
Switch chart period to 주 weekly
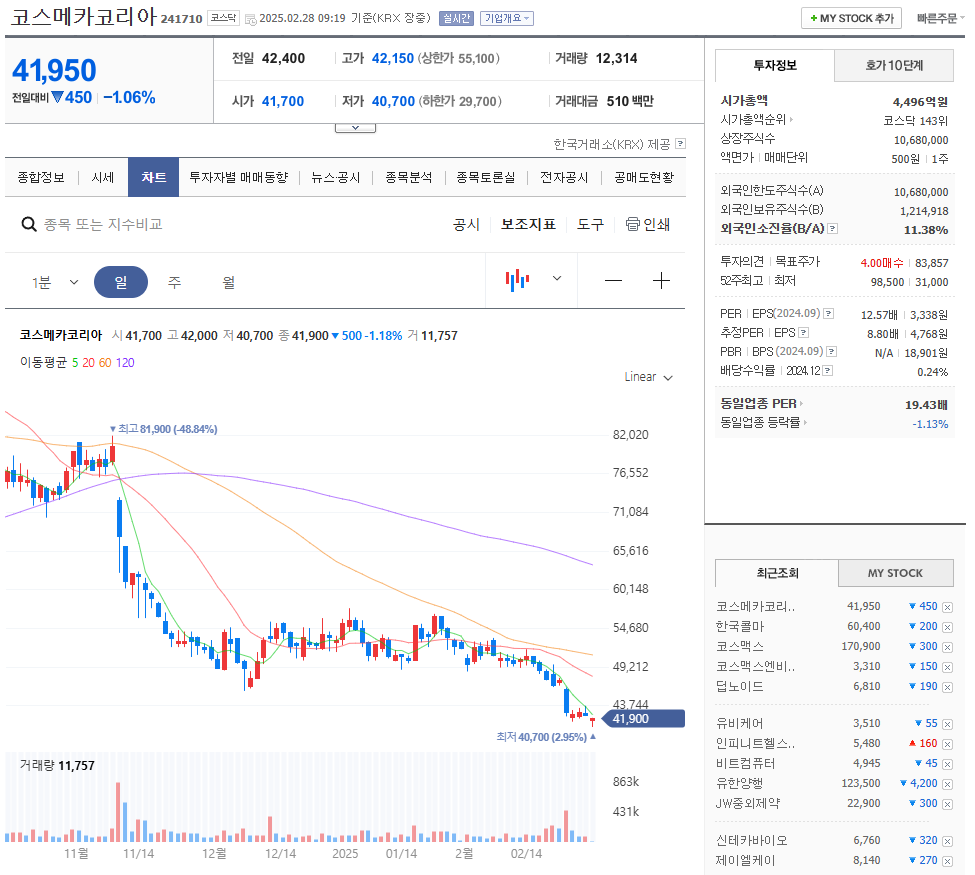[x=173, y=281]
